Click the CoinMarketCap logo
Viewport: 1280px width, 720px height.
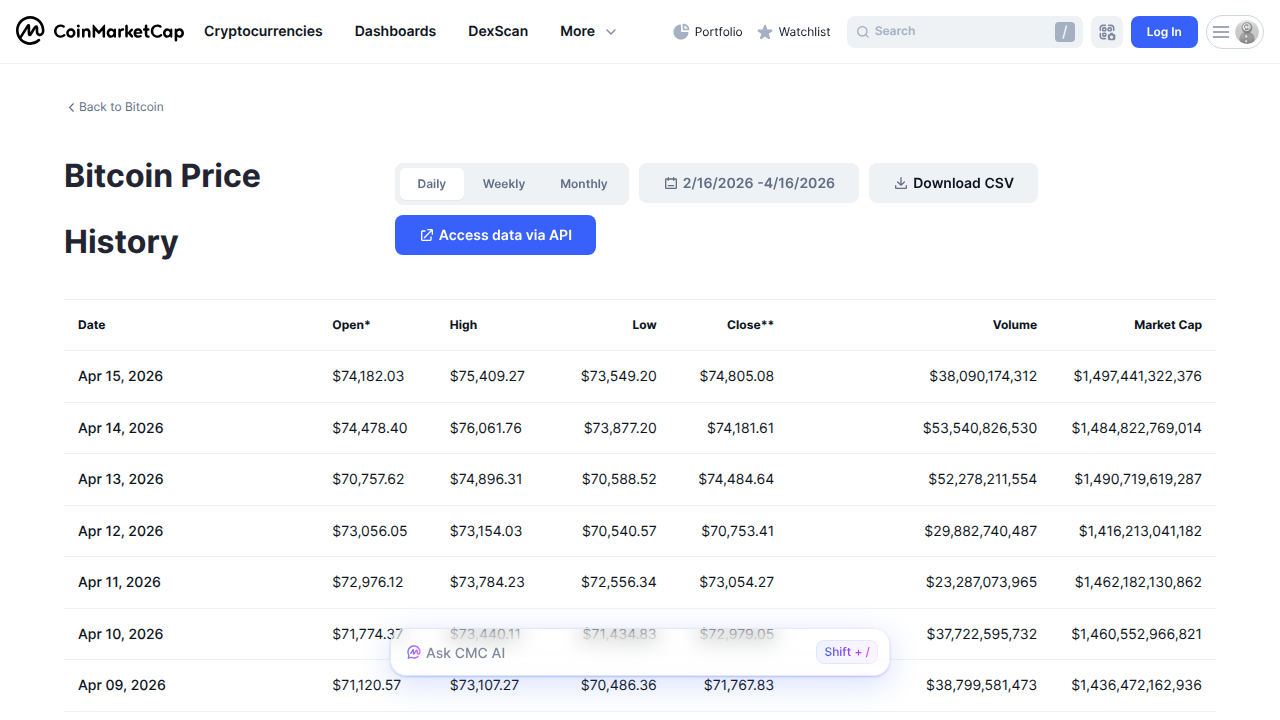coord(99,31)
